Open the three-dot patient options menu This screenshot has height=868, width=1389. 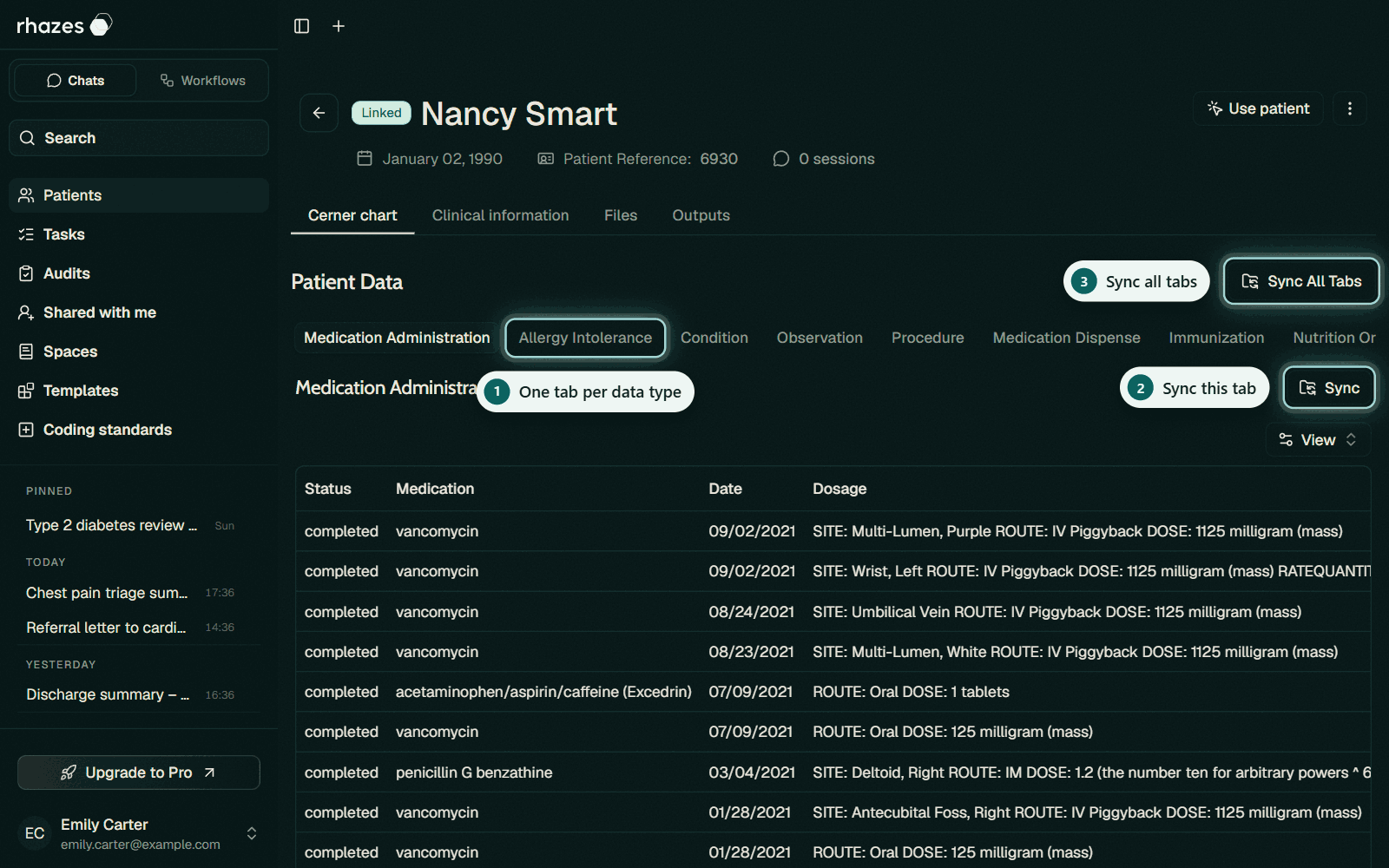pos(1349,108)
